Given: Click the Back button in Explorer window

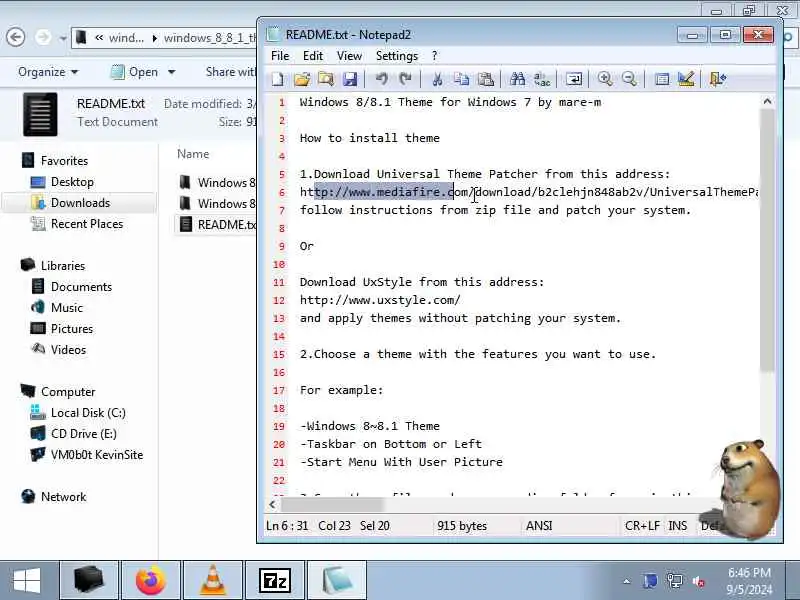Looking at the screenshot, I should (x=16, y=37).
